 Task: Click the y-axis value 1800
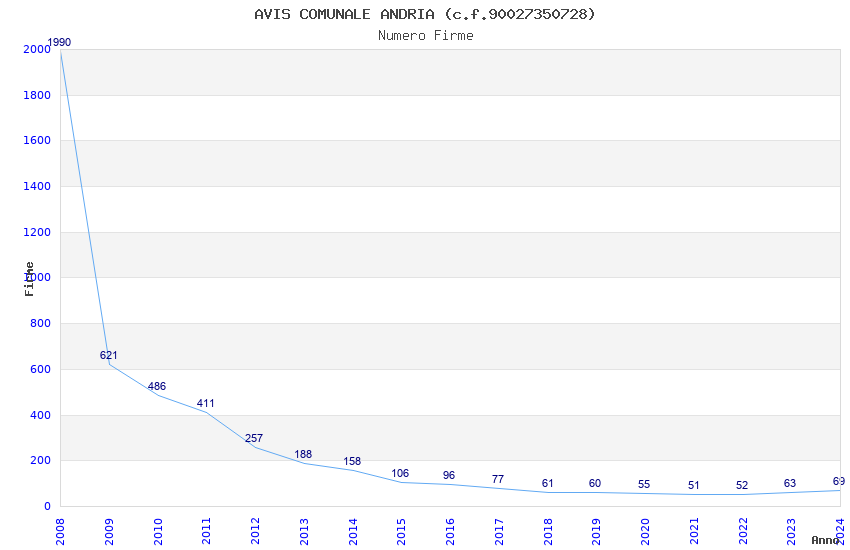37,95
